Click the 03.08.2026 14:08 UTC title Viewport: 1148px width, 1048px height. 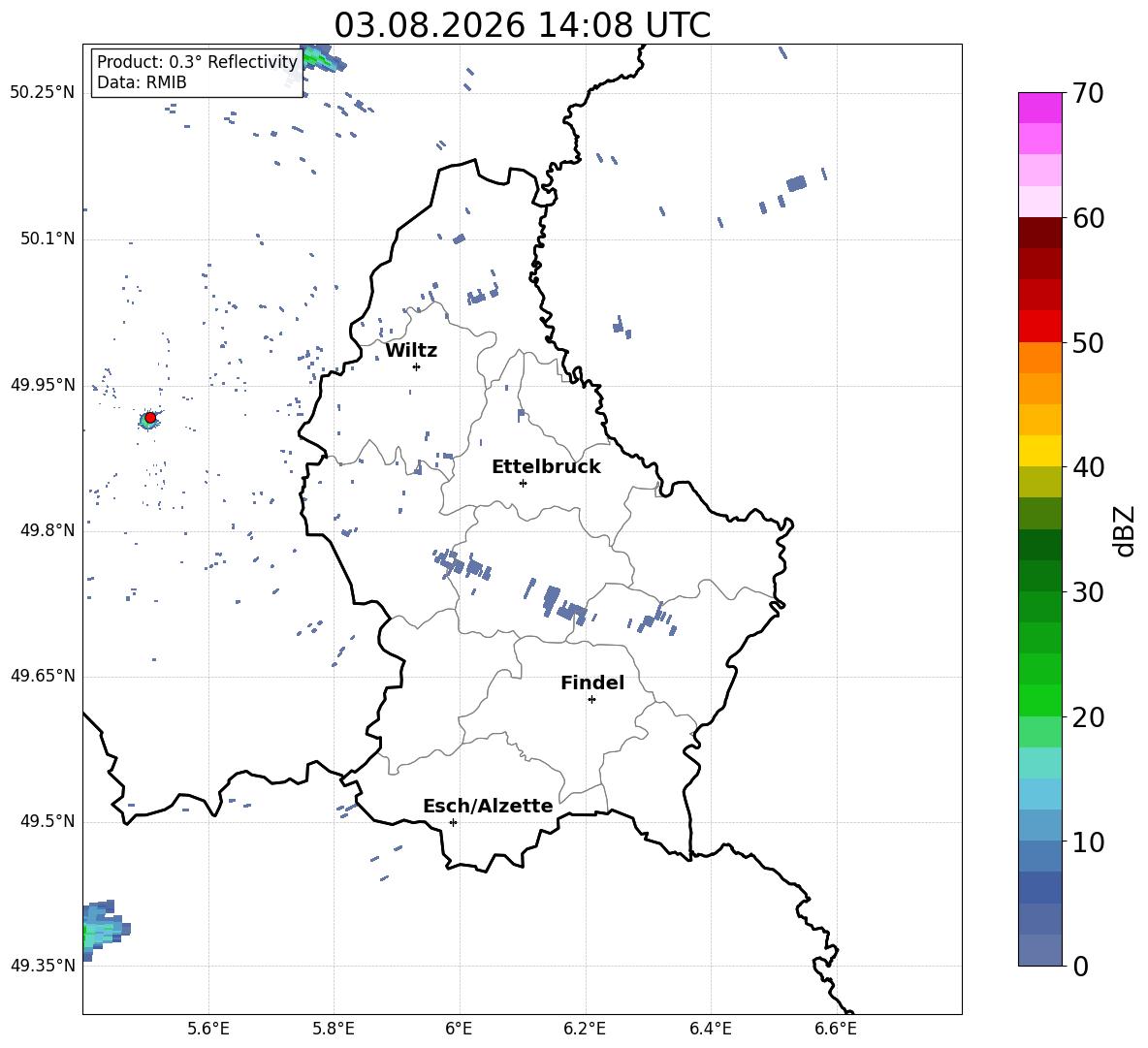click(522, 25)
